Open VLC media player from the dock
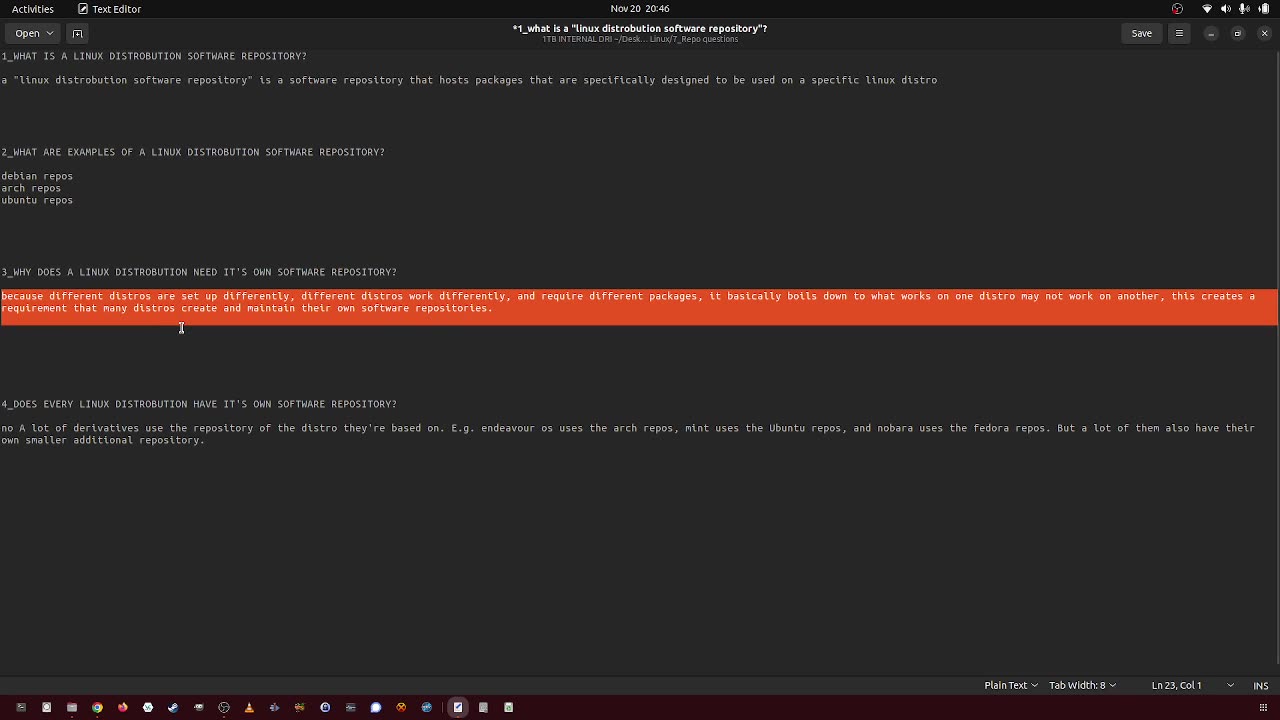 coord(249,707)
